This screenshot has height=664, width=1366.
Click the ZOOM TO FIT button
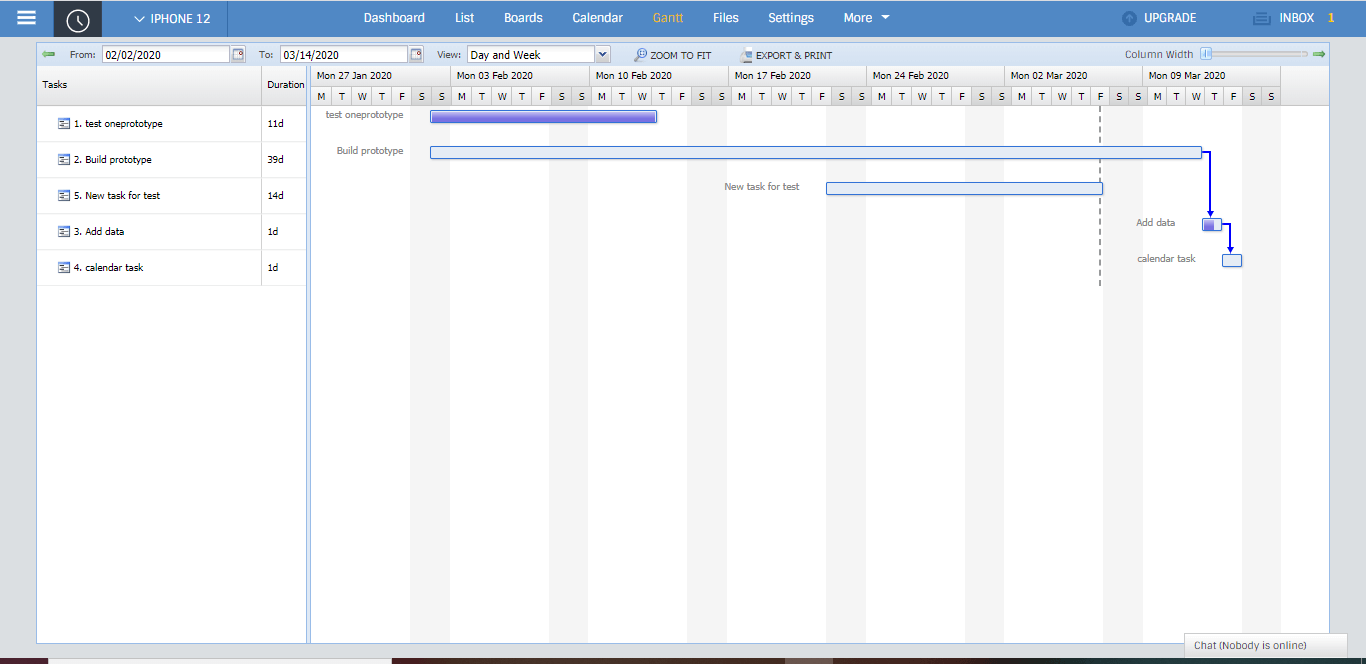(673, 55)
